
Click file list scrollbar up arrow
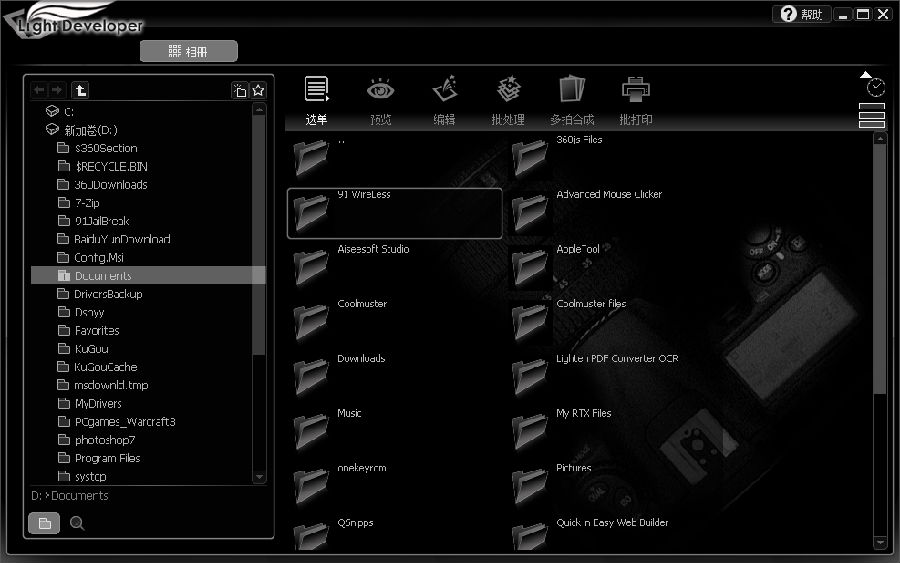click(880, 138)
